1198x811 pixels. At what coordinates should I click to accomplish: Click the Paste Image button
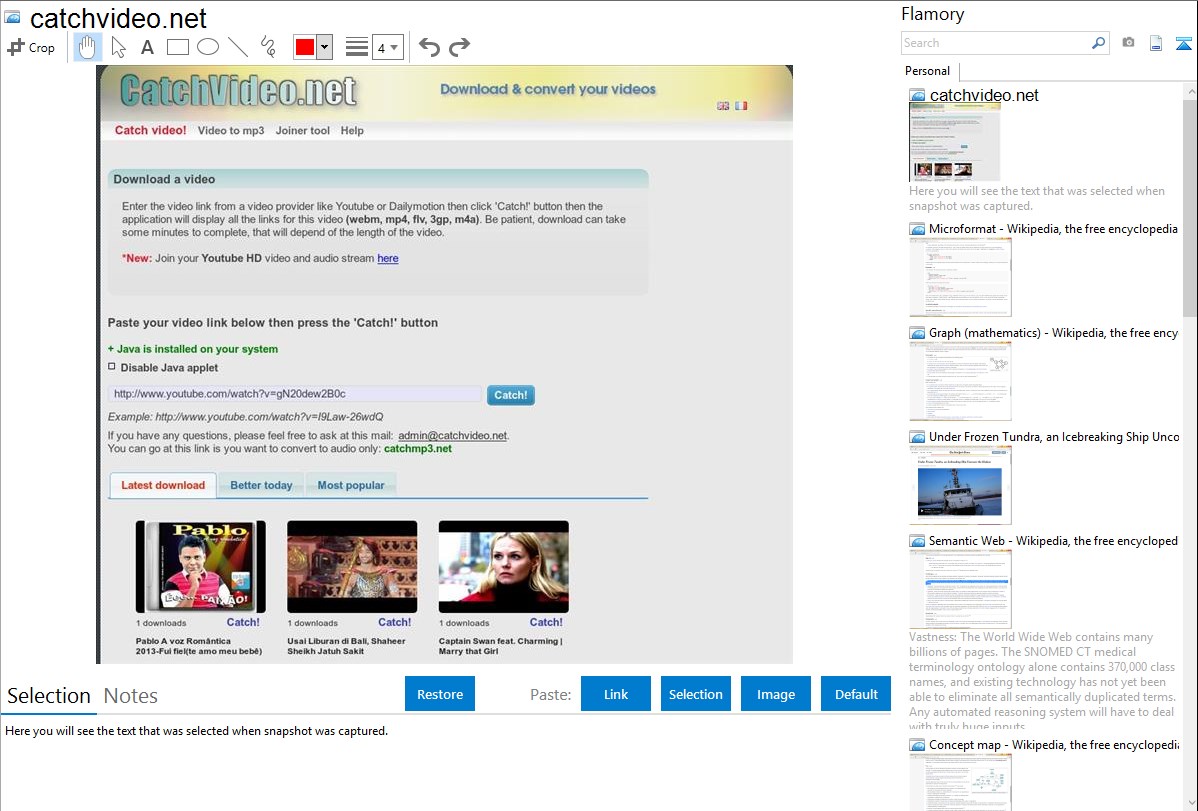click(776, 694)
